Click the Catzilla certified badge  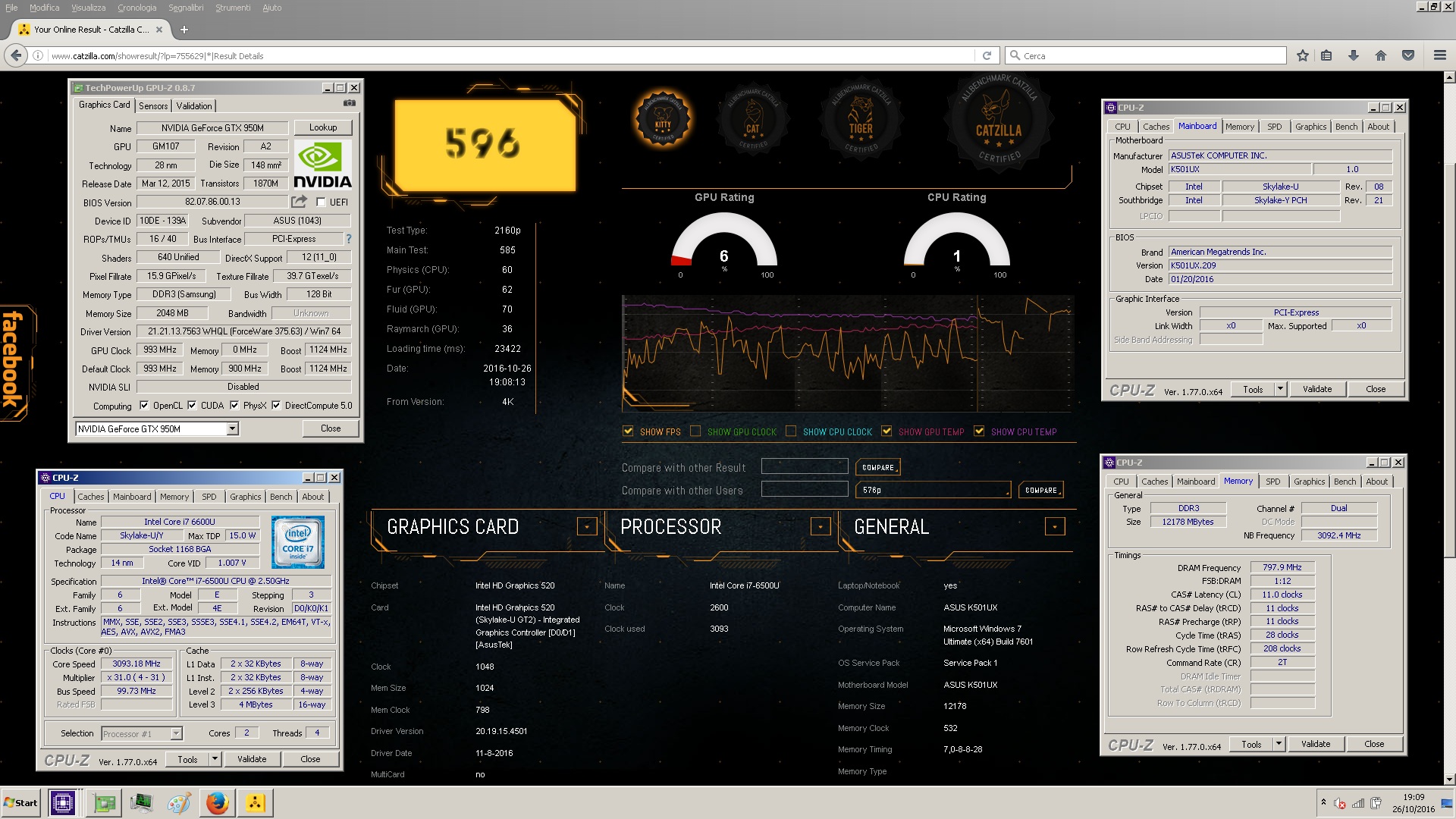[999, 123]
